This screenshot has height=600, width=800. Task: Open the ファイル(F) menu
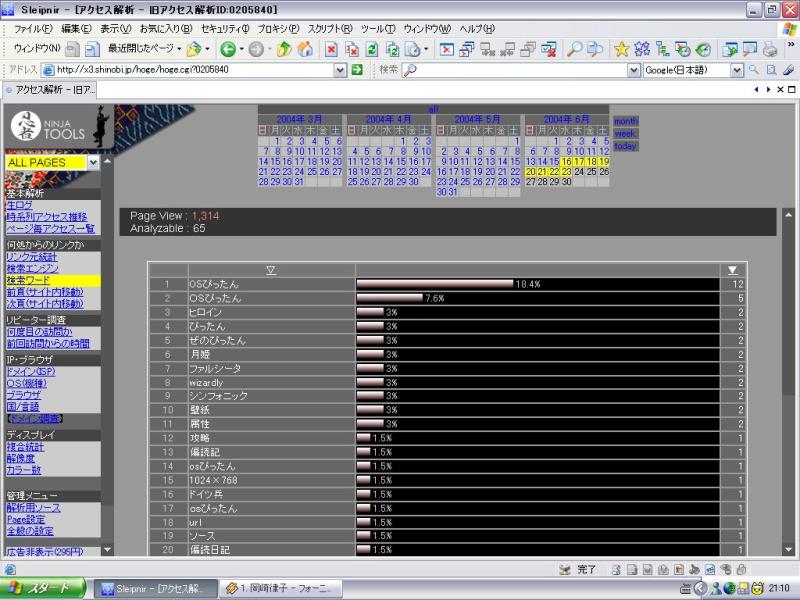pos(33,29)
